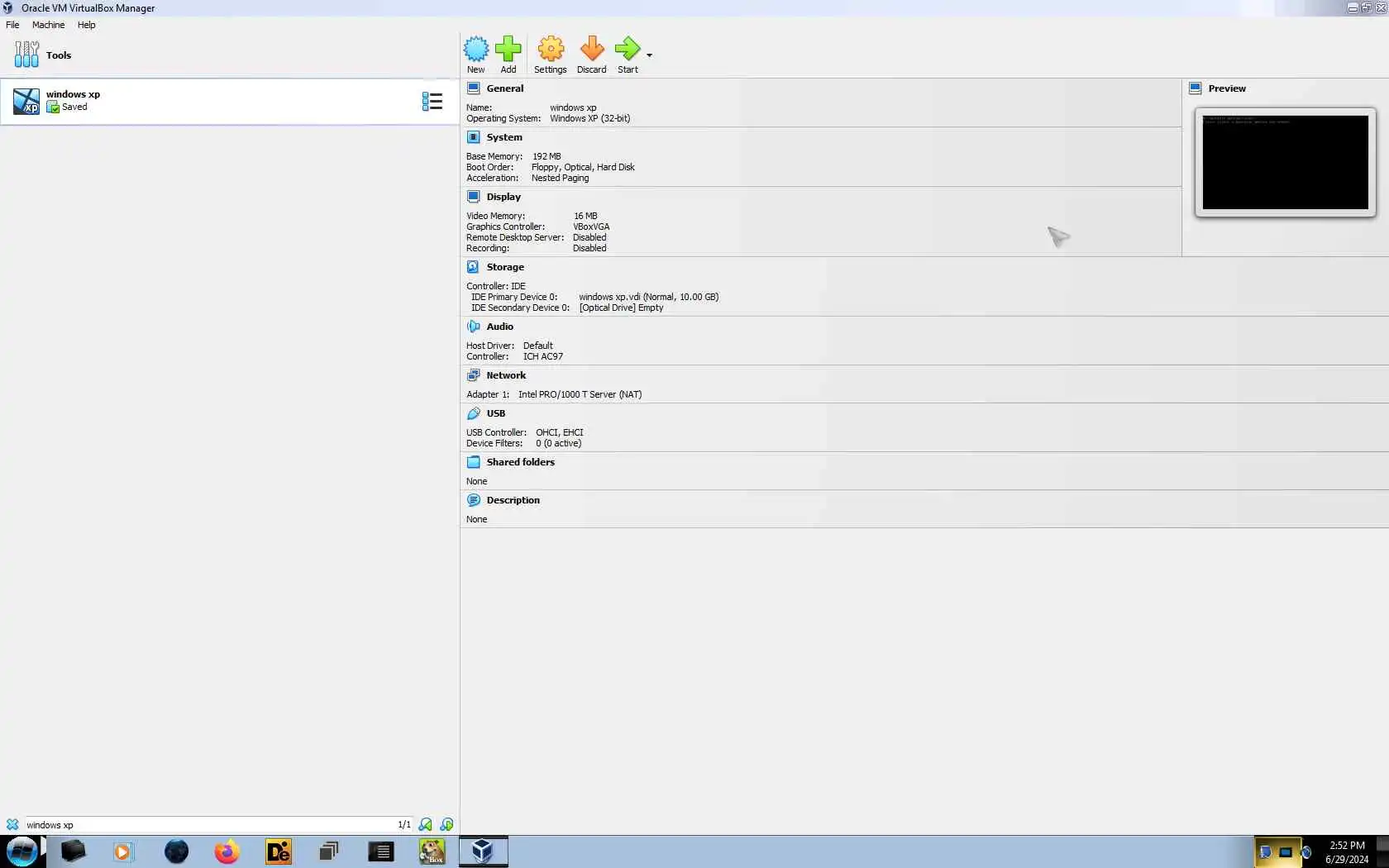The height and width of the screenshot is (868, 1389).
Task: Click the windows xp name value in General
Action: point(573,107)
